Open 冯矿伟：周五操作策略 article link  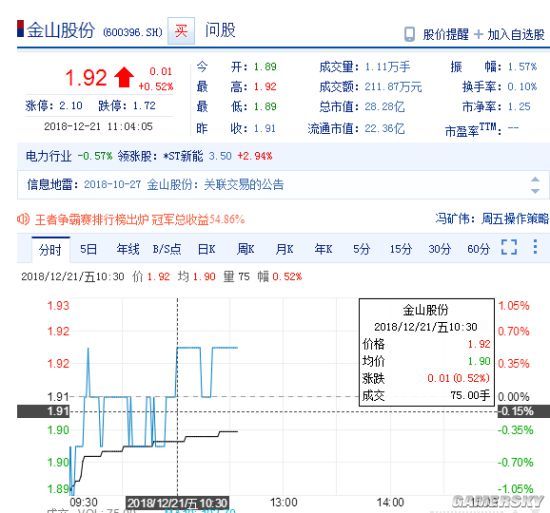pos(492,219)
